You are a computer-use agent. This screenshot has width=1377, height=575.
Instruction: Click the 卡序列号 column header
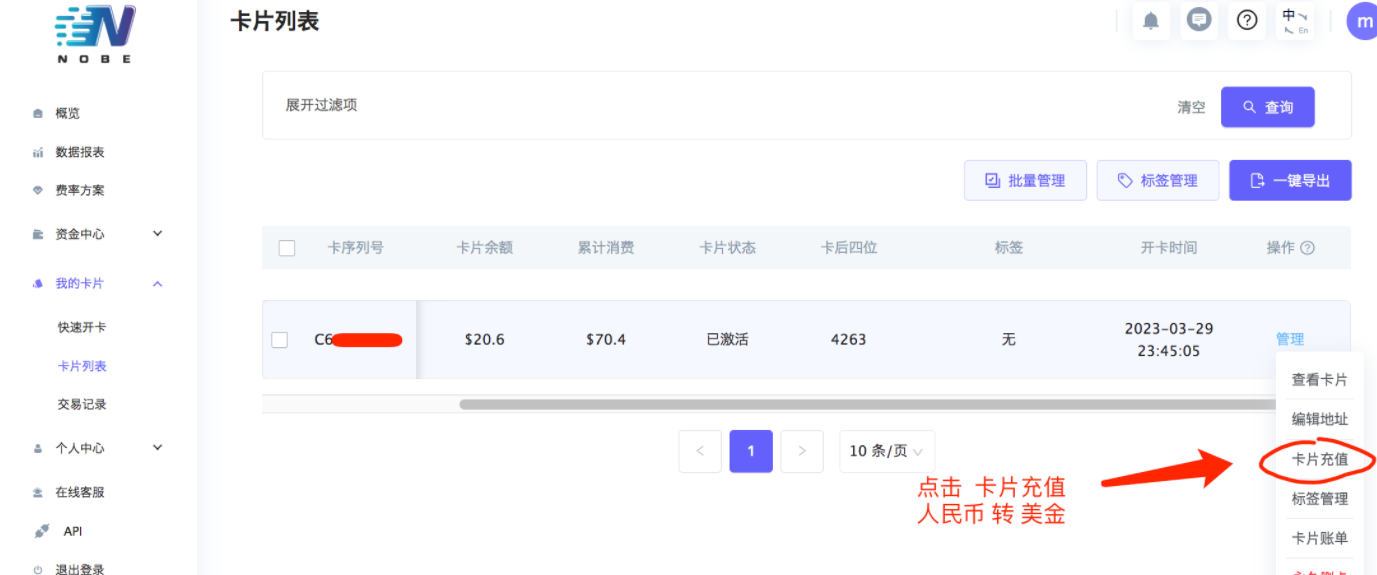(x=355, y=247)
